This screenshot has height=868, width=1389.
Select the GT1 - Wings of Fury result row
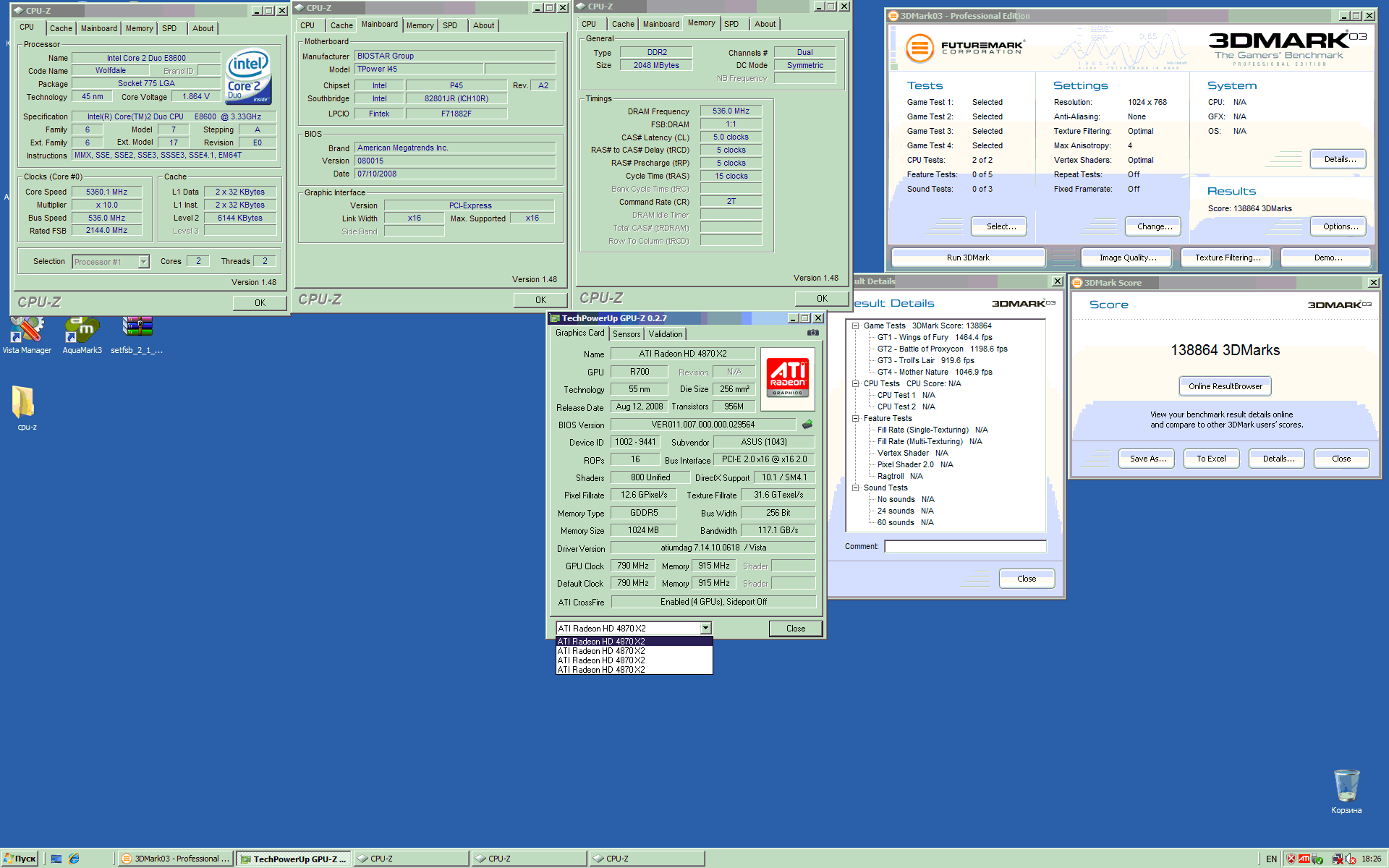[x=935, y=338]
